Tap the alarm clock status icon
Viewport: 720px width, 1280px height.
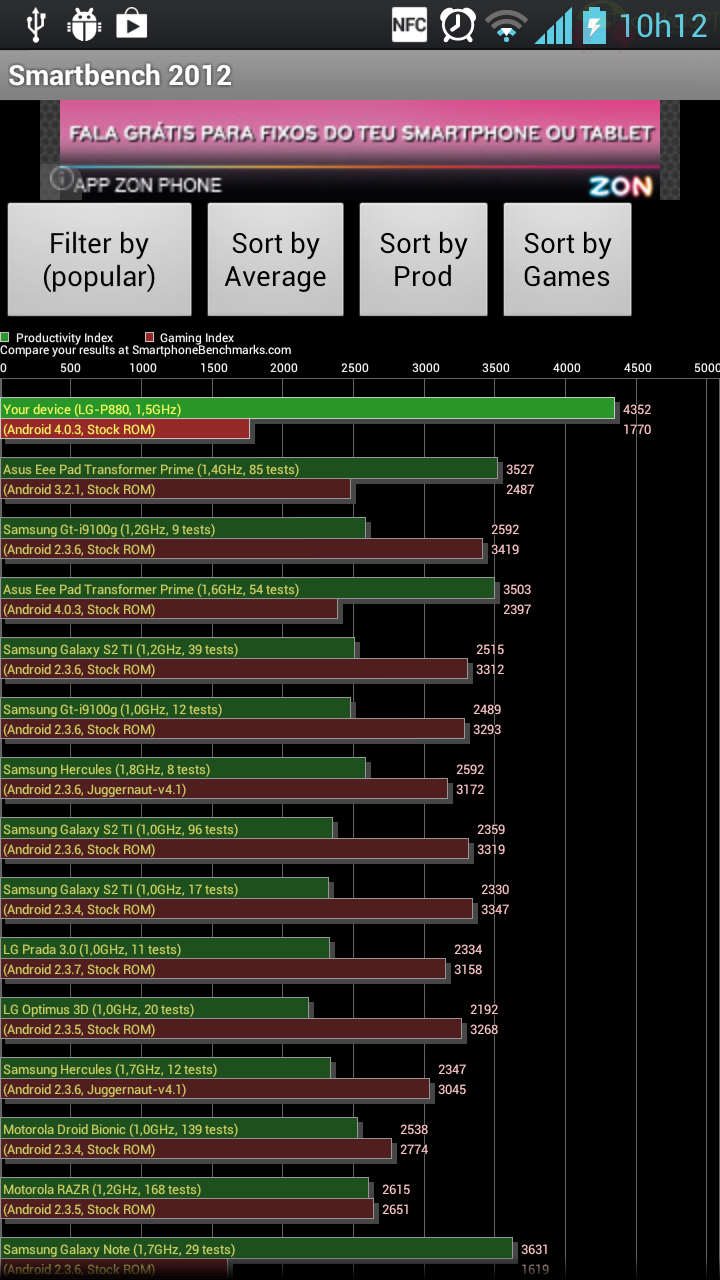[x=458, y=25]
